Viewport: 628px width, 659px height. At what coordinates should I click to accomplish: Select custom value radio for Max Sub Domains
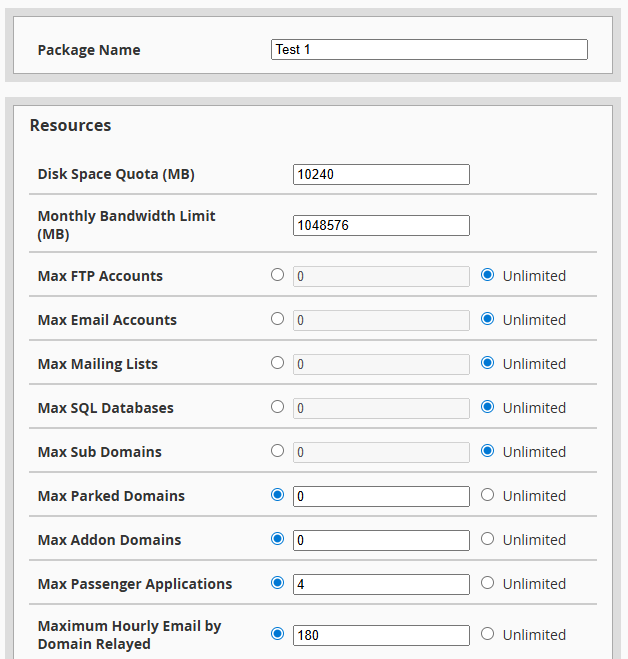[277, 451]
